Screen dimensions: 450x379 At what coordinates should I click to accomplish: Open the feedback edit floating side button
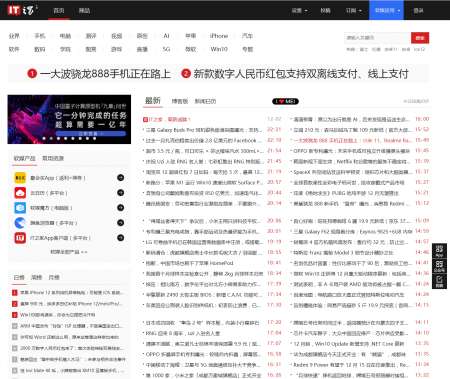tap(439, 281)
